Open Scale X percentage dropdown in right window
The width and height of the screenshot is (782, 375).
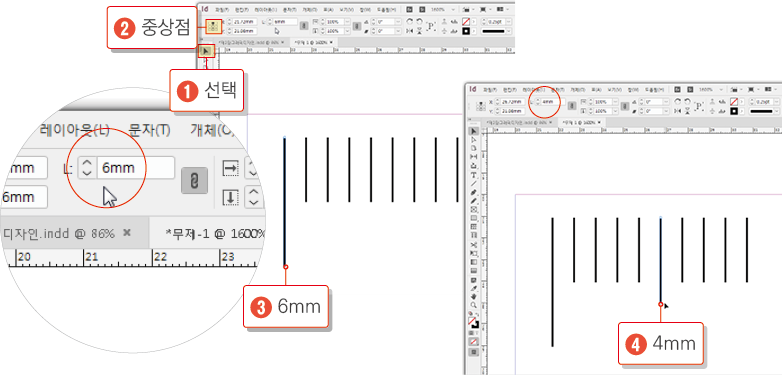point(615,101)
